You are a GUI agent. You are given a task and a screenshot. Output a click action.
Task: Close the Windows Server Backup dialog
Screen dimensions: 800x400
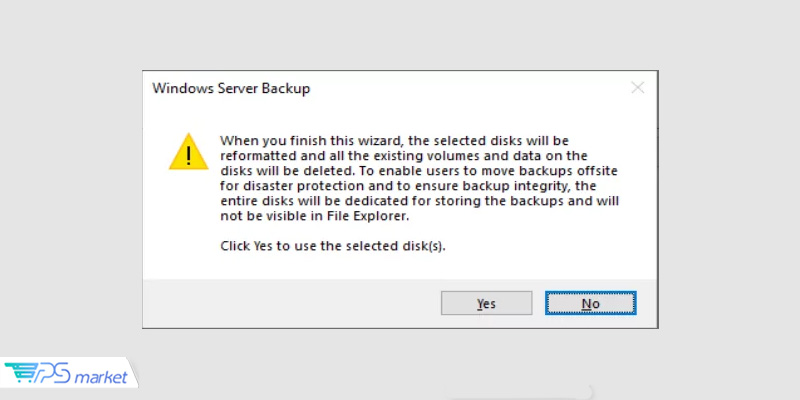(x=637, y=88)
